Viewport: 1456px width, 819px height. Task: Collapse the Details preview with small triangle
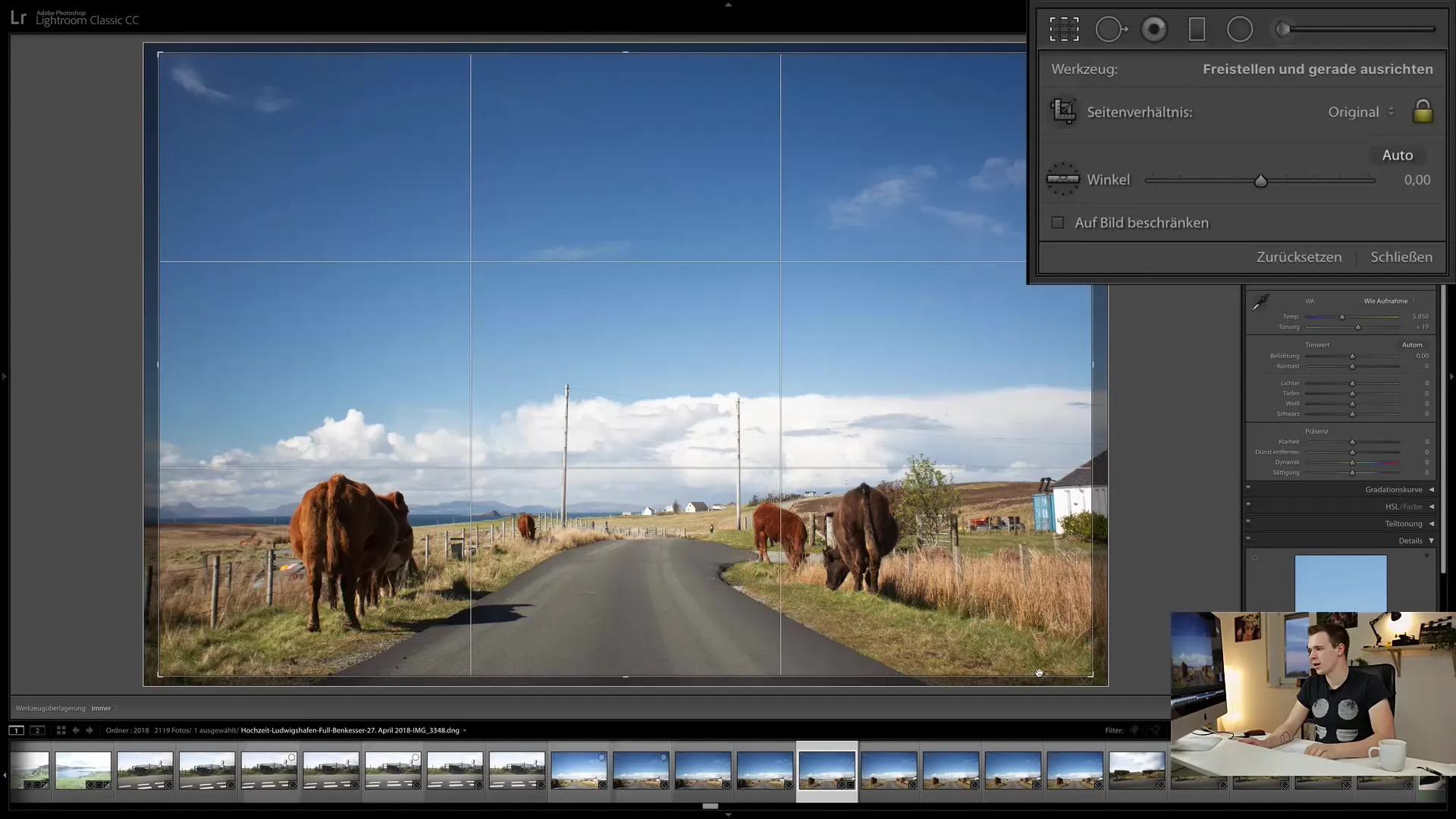[1426, 556]
